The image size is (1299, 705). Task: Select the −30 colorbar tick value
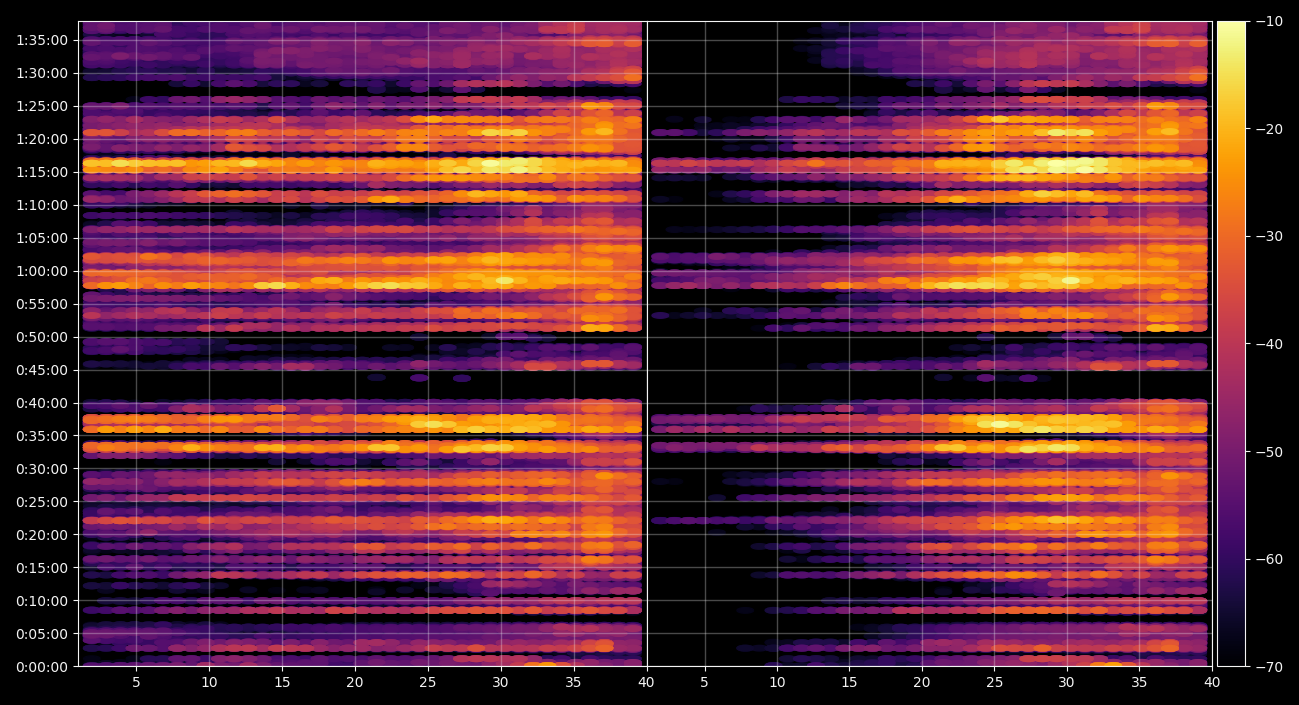pos(1269,236)
